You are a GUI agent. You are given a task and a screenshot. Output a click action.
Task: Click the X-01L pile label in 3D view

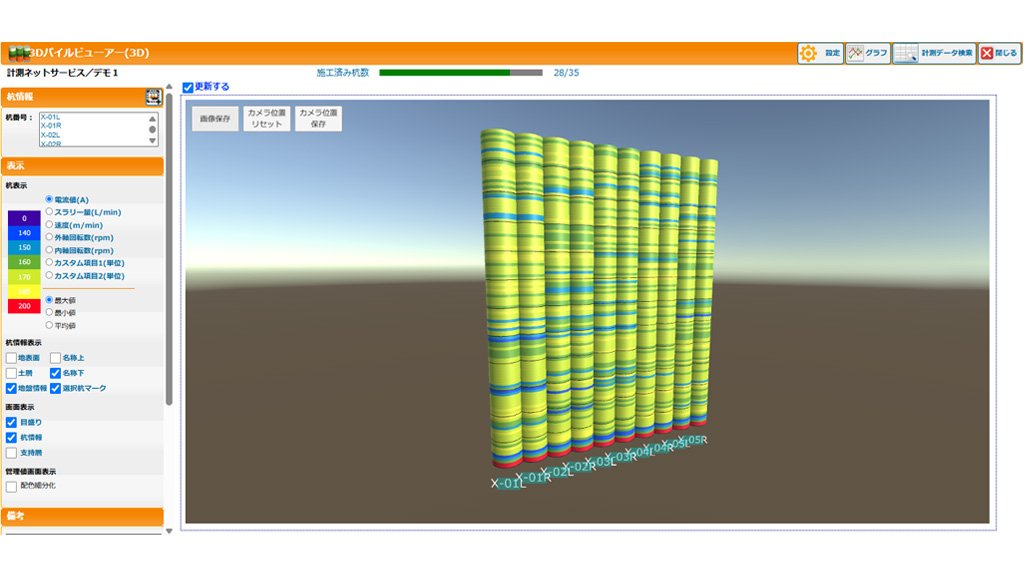click(508, 483)
